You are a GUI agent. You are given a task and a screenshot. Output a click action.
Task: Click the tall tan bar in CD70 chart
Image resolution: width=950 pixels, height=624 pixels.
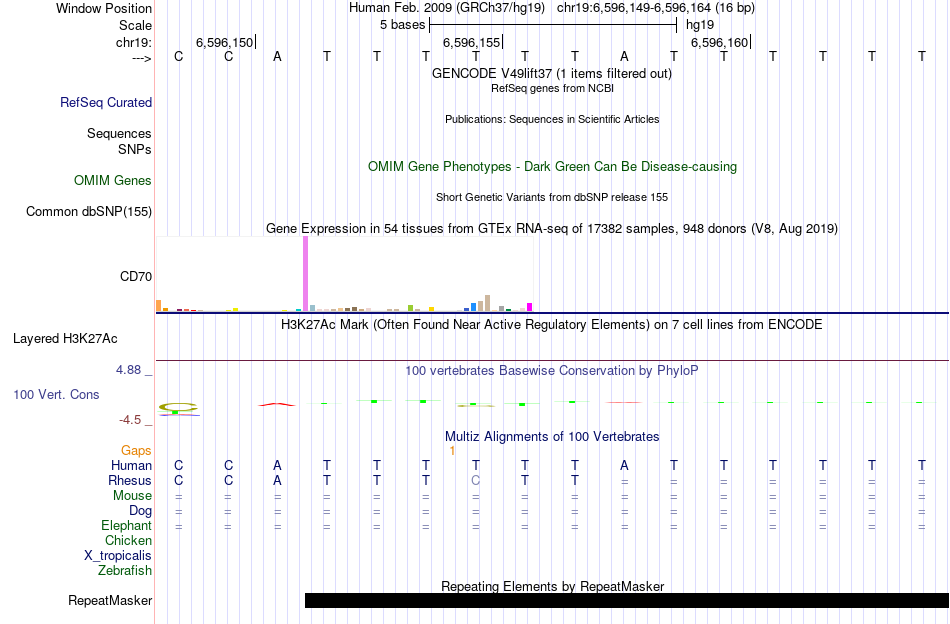[x=487, y=304]
